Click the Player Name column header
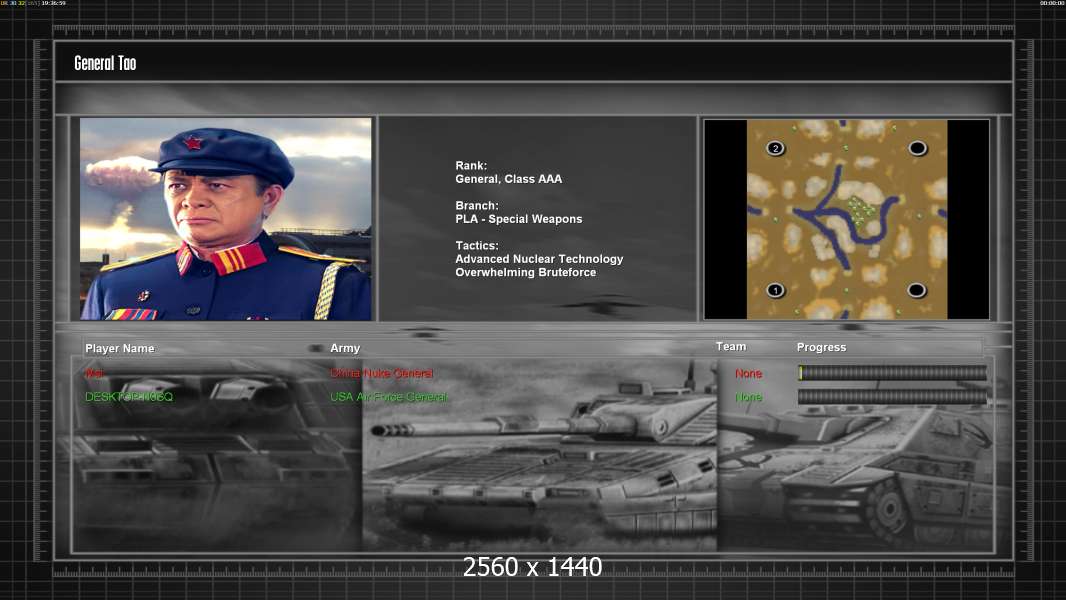This screenshot has height=600, width=1066. click(120, 348)
